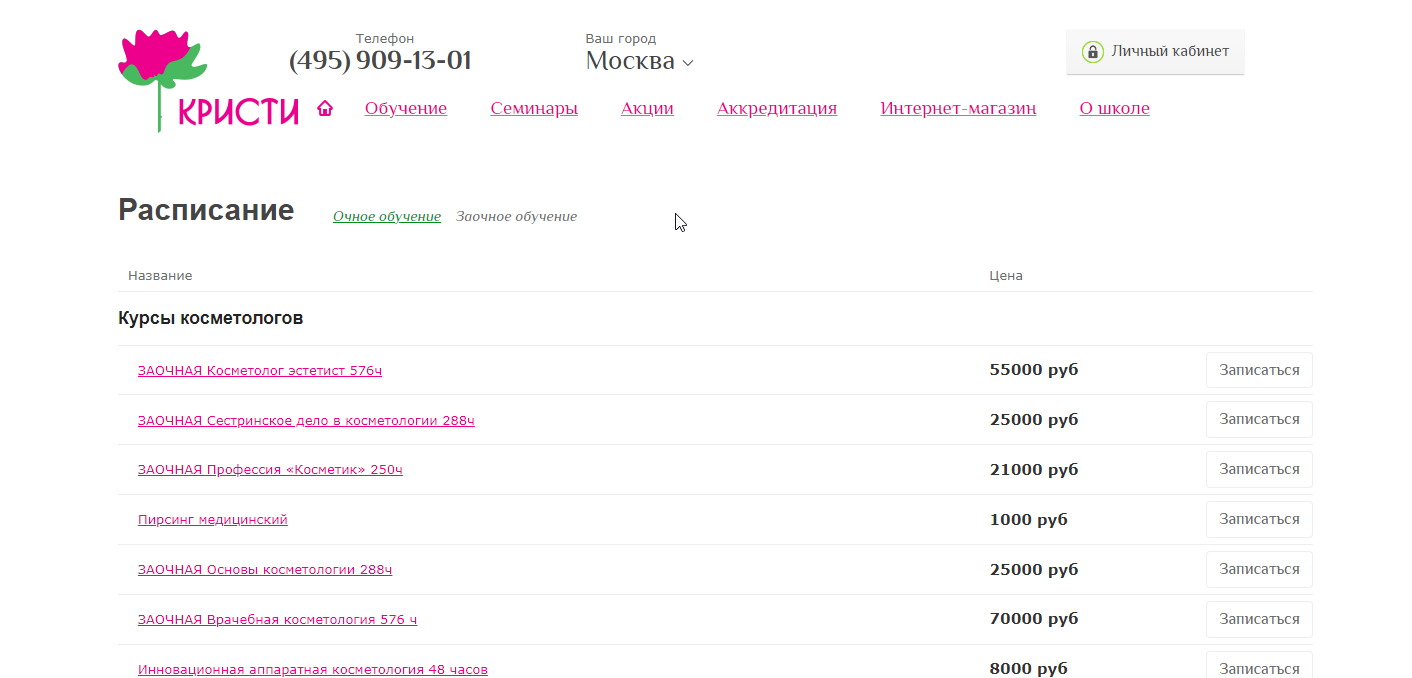This screenshot has width=1412, height=678.
Task: Open ЗАОЧНАЯ Основы косметологии 288ч link
Action: [265, 570]
